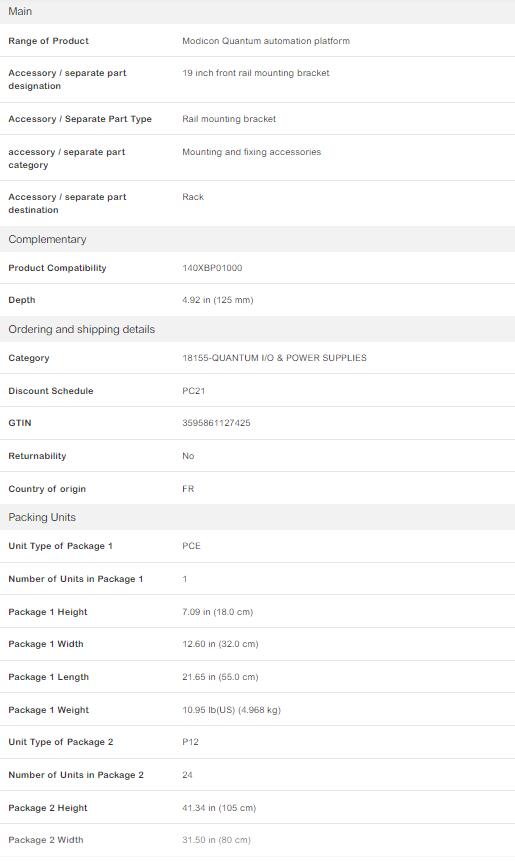Select the Package 1 Length value
Screen dimensions: 515x861
220,677
